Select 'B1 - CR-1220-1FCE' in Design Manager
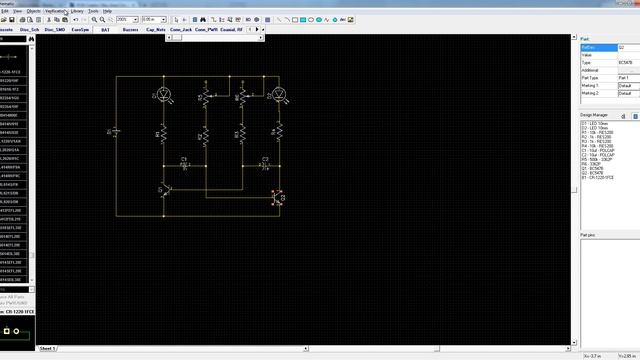The image size is (640, 360). click(x=597, y=178)
